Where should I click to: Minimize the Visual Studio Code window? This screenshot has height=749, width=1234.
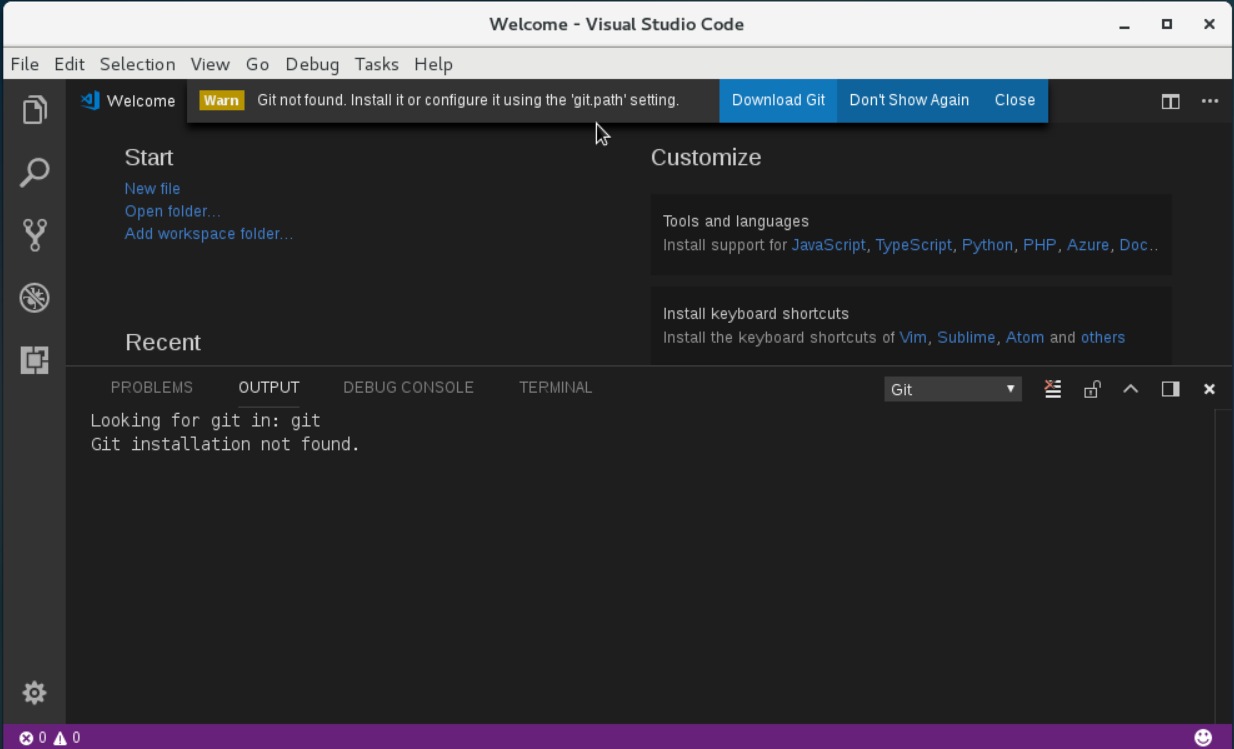(x=1123, y=24)
